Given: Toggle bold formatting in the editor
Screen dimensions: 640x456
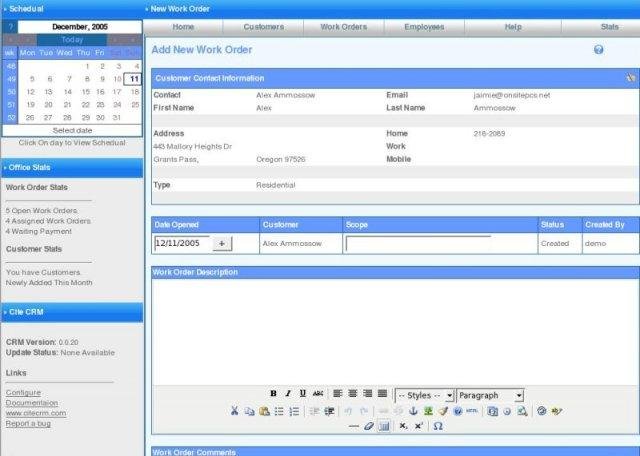Looking at the screenshot, I should [273, 395].
